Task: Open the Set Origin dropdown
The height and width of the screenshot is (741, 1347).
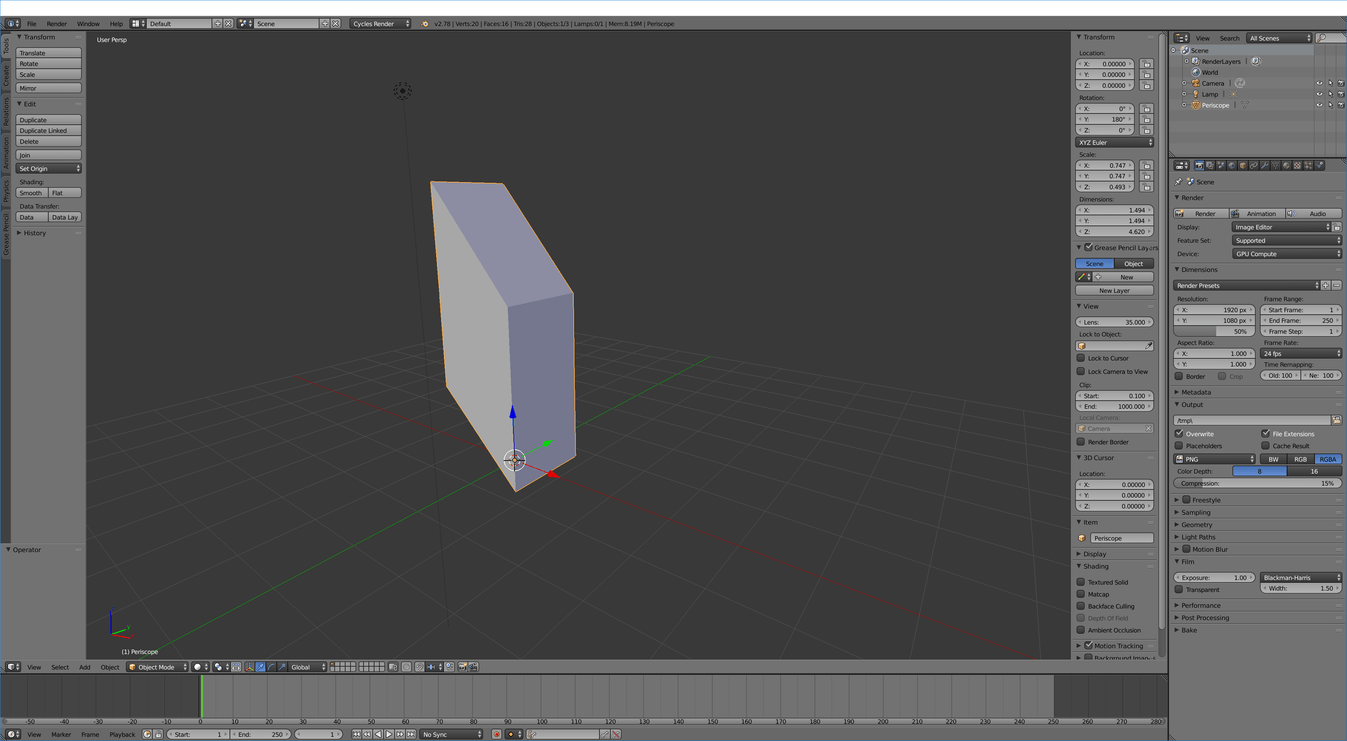Action: click(x=49, y=168)
